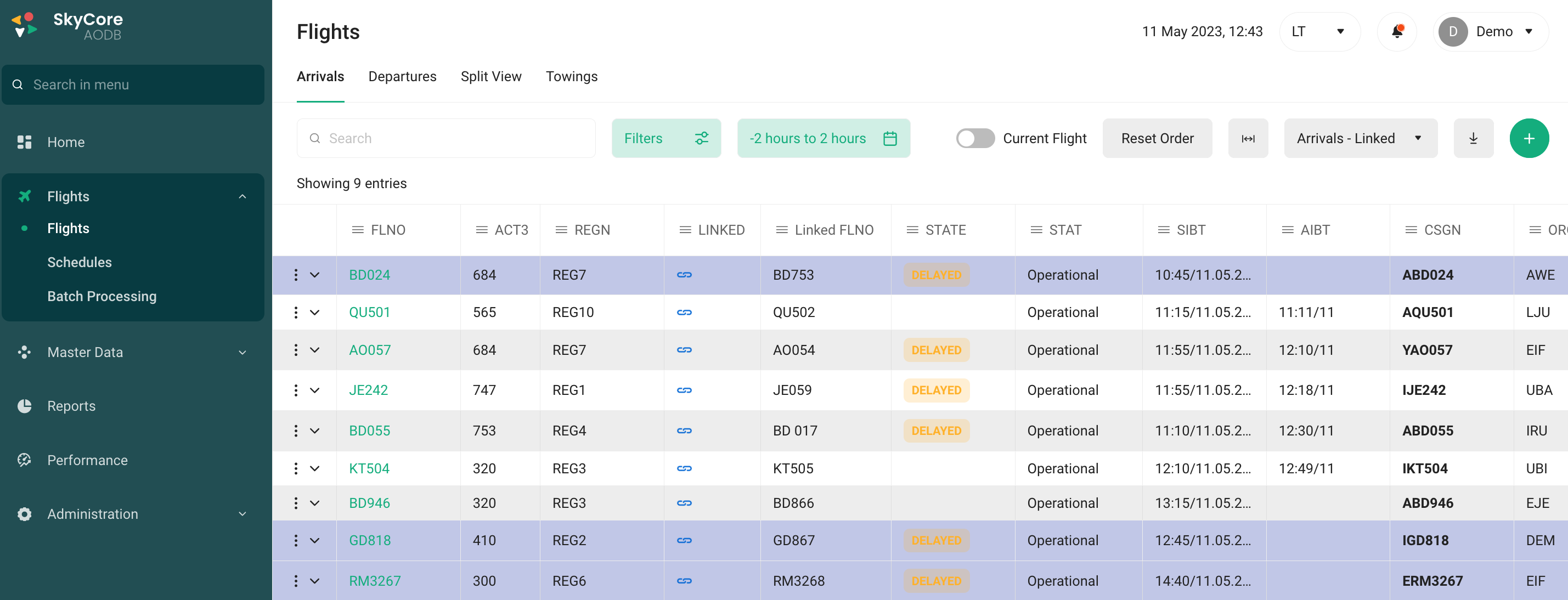
Task: Open the LT timezone dropdown
Action: tap(1319, 32)
